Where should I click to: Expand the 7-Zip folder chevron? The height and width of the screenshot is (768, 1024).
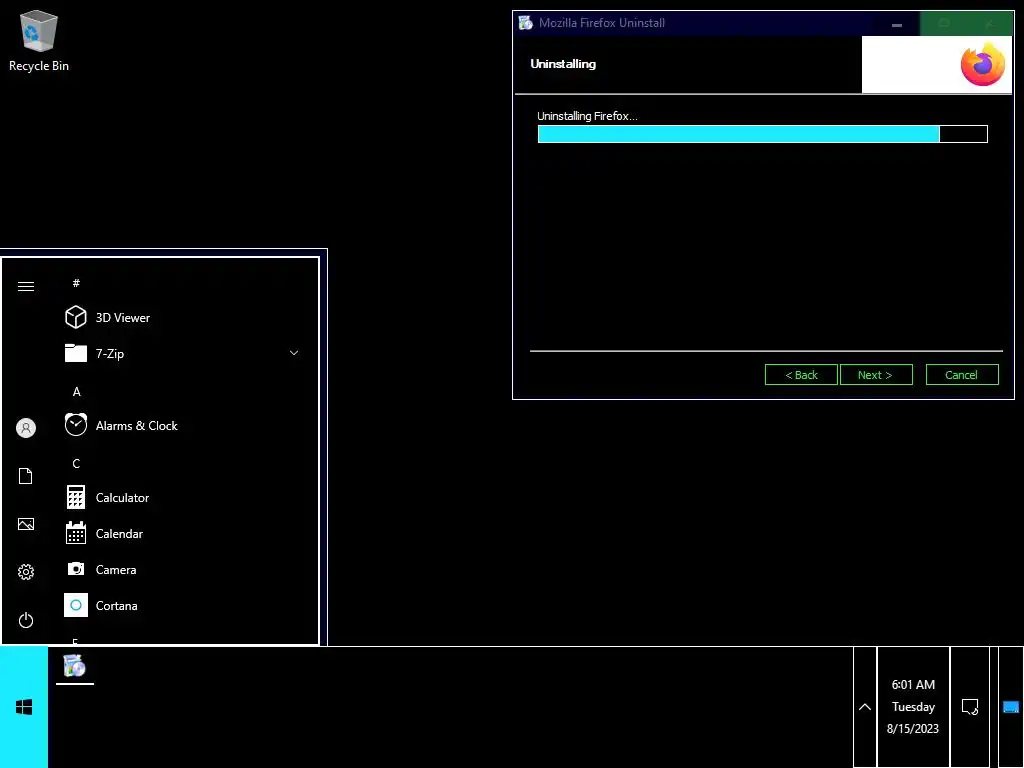pyautogui.click(x=294, y=353)
